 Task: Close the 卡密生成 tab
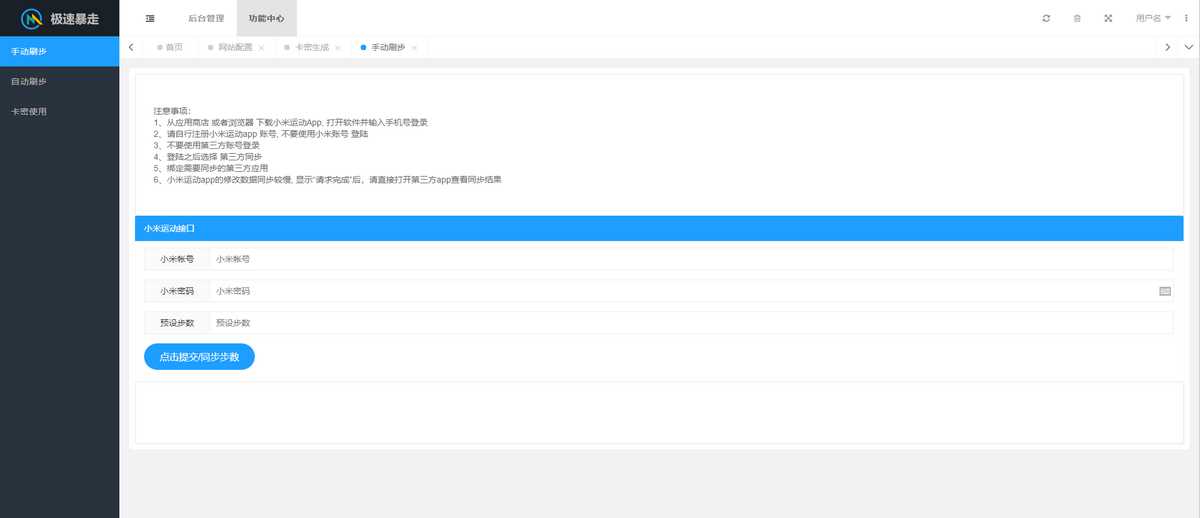click(338, 48)
